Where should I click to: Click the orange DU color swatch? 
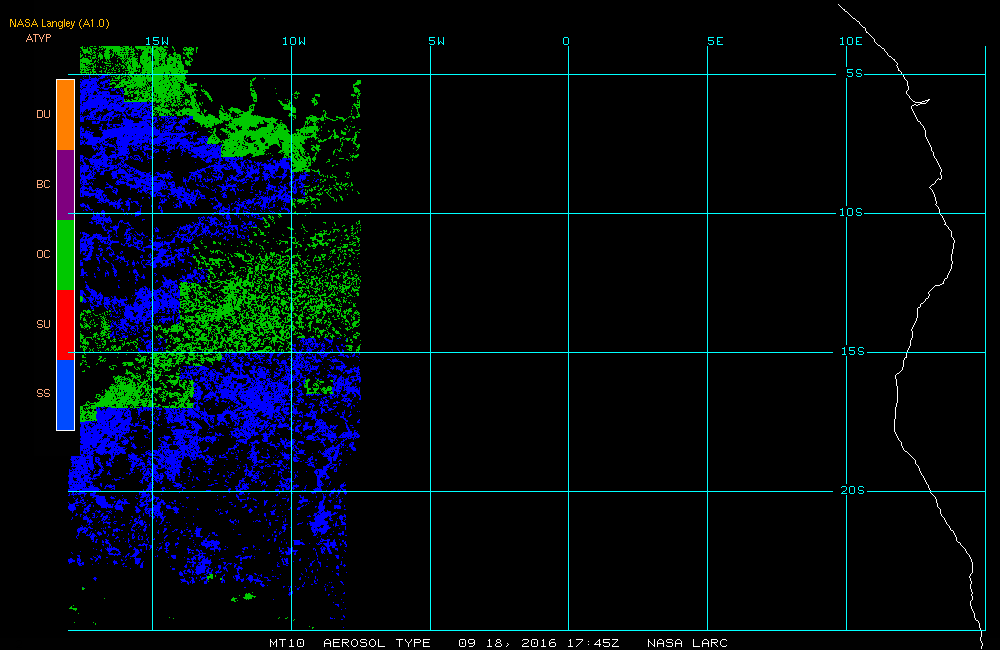[x=66, y=115]
